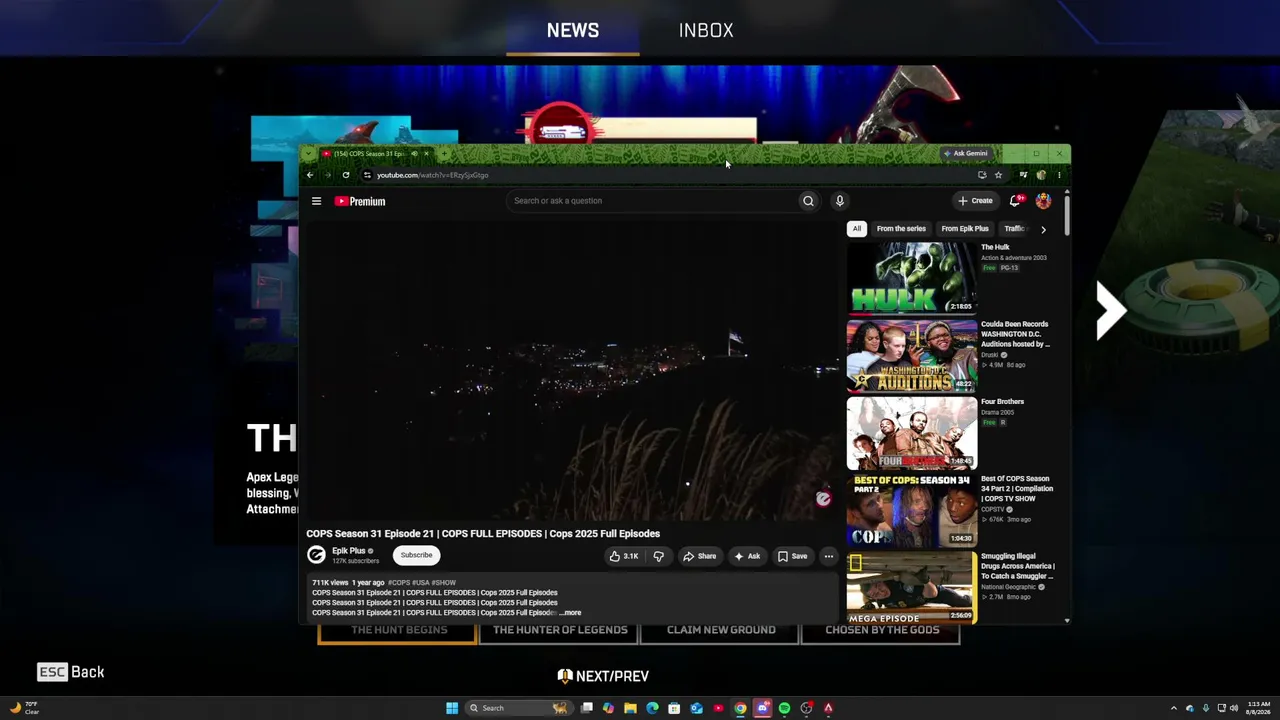Image resolution: width=1280 pixels, height=720 pixels.
Task: Like the COPS video
Action: pyautogui.click(x=624, y=556)
